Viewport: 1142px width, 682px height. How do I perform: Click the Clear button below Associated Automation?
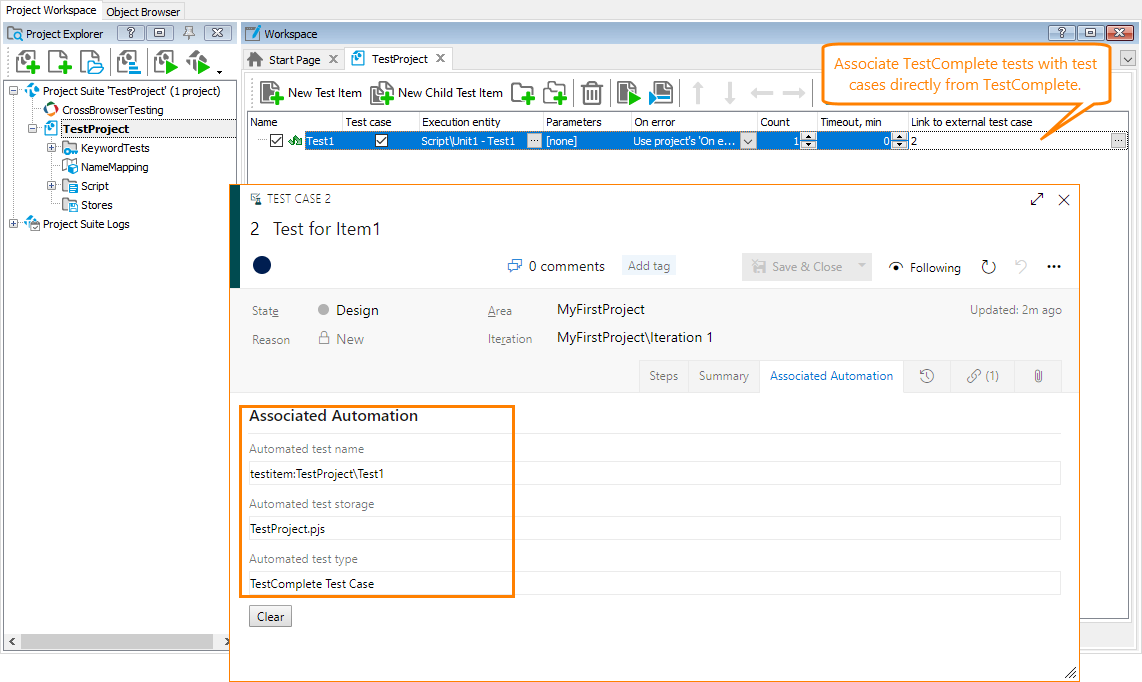(270, 616)
